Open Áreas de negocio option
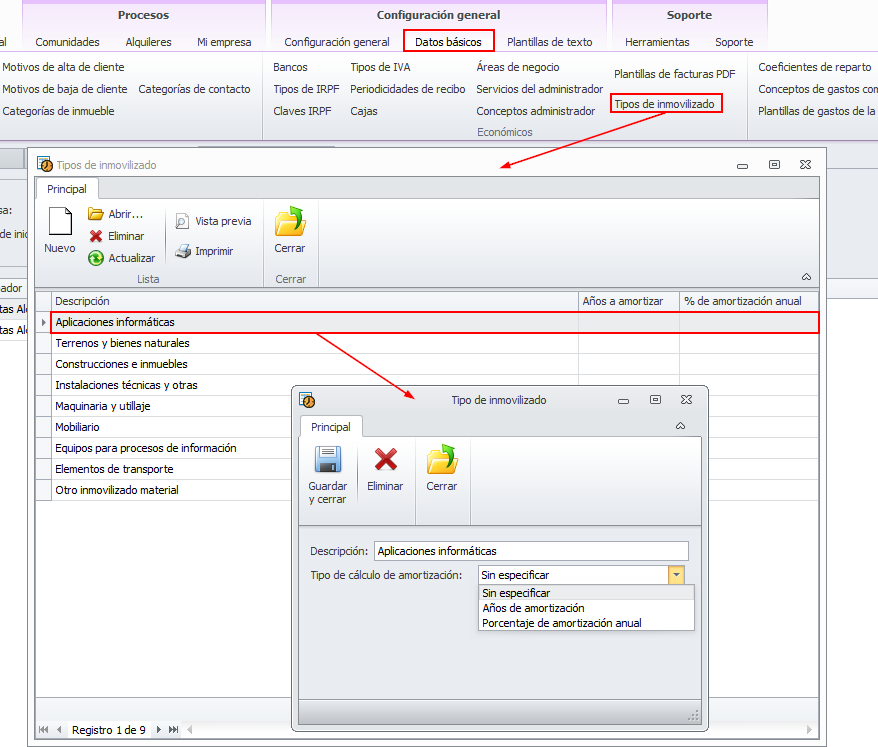Screen dimensions: 878x747 [518, 67]
